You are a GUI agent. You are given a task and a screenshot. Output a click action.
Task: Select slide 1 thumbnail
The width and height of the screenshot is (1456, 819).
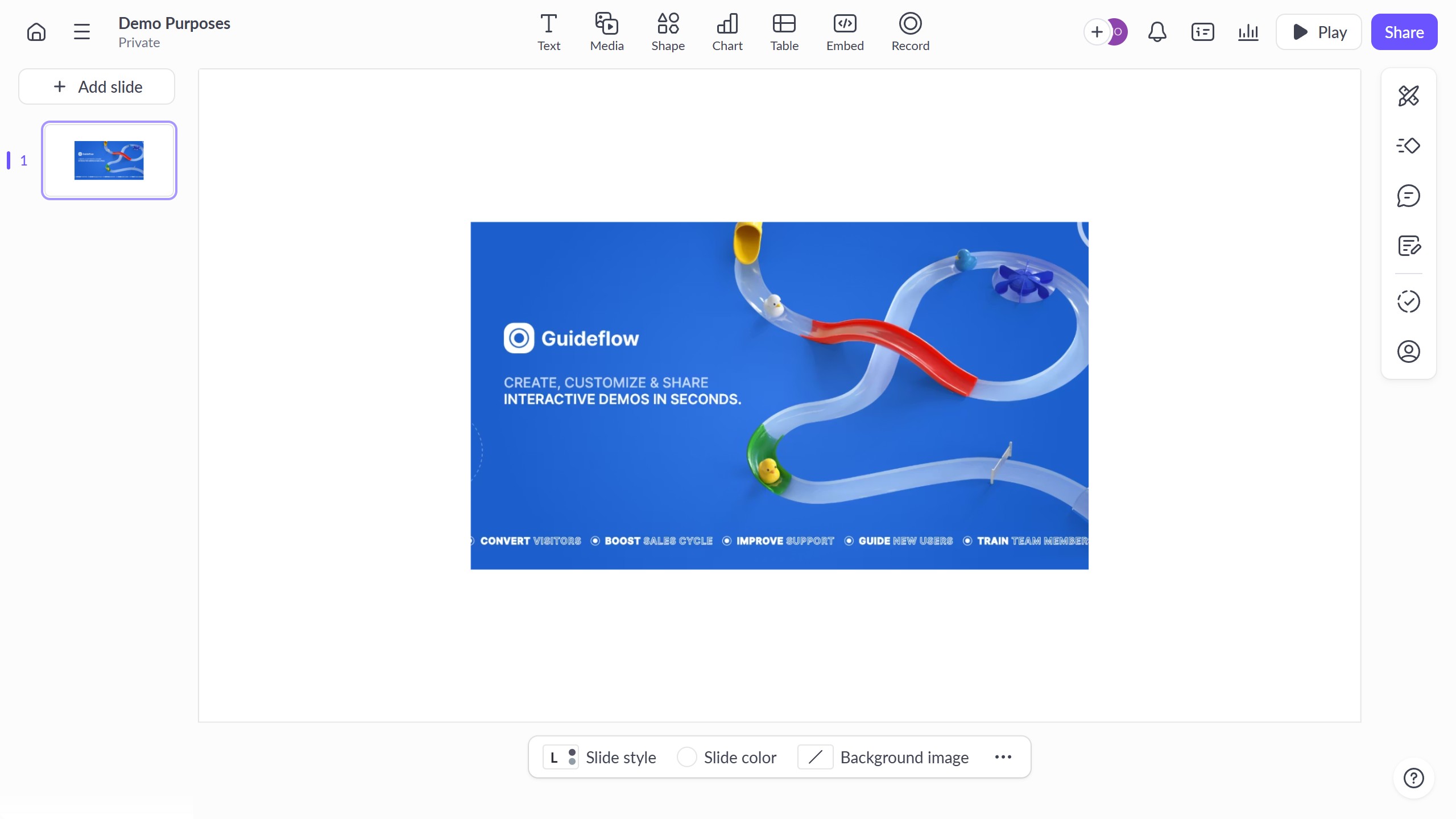point(109,160)
